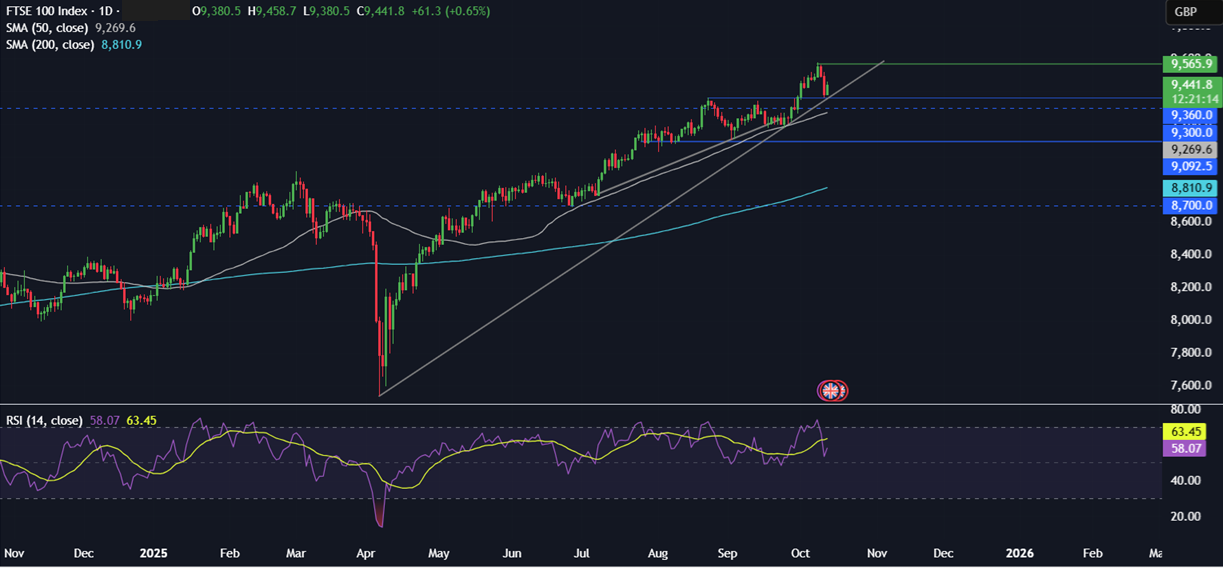This screenshot has height=569, width=1223.
Task: Open the GBP currency selector
Action: click(x=1186, y=12)
